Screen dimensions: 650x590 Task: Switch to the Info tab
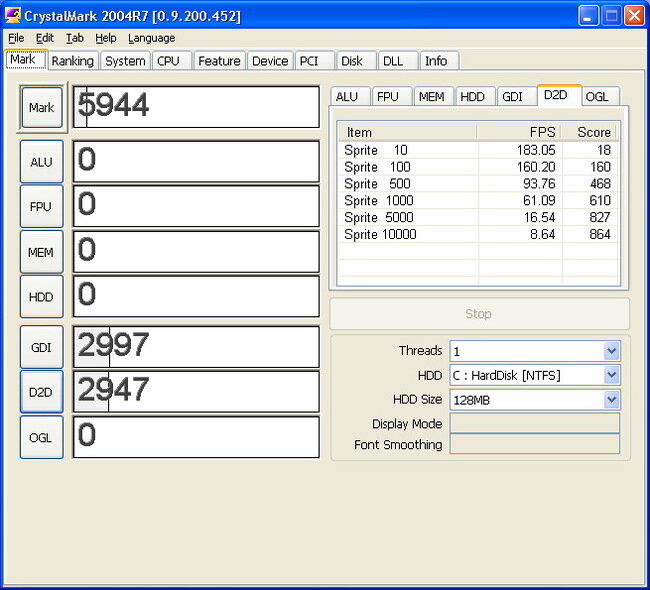[x=439, y=61]
